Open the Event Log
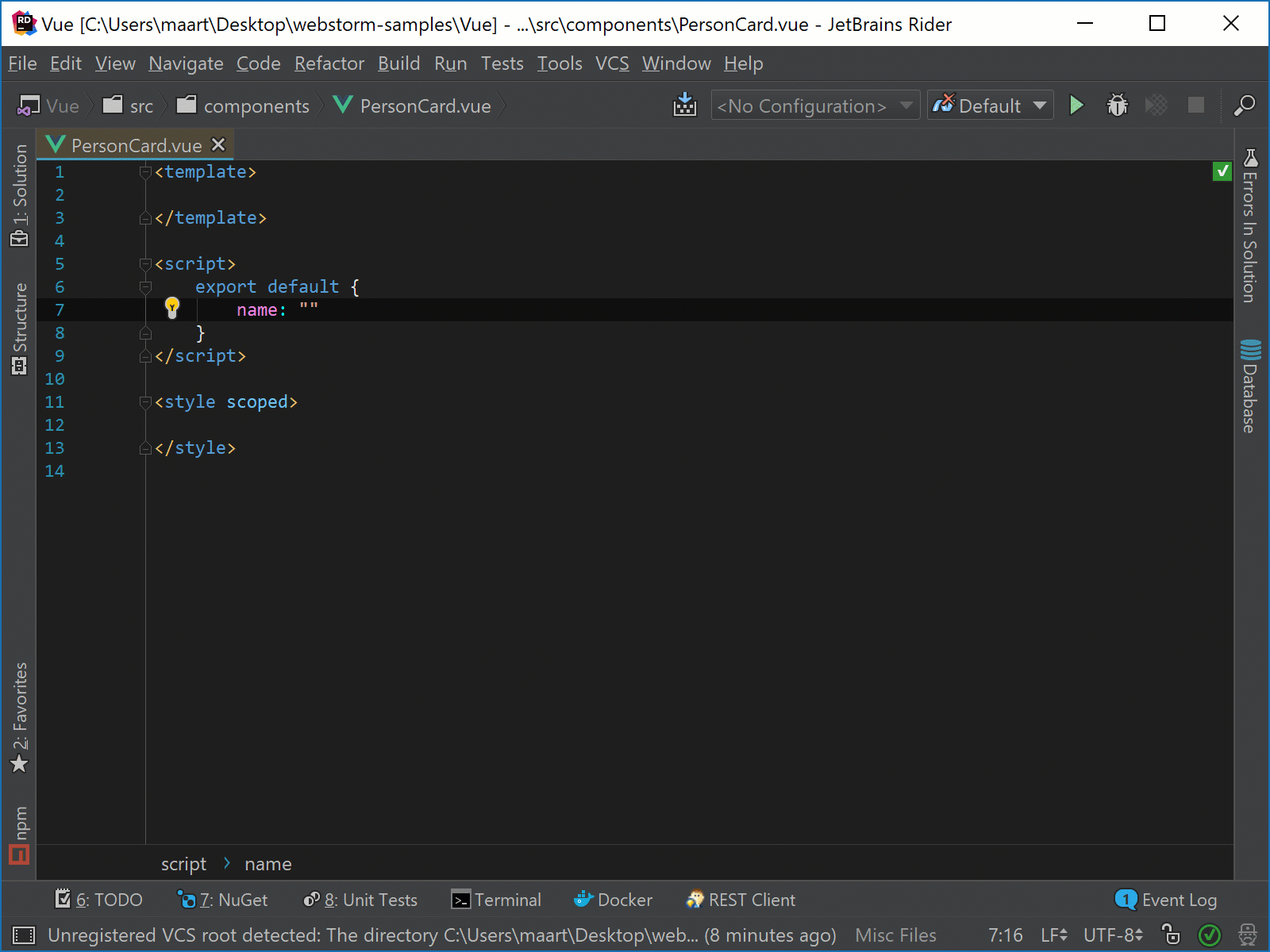This screenshot has width=1270, height=952. [x=1166, y=900]
